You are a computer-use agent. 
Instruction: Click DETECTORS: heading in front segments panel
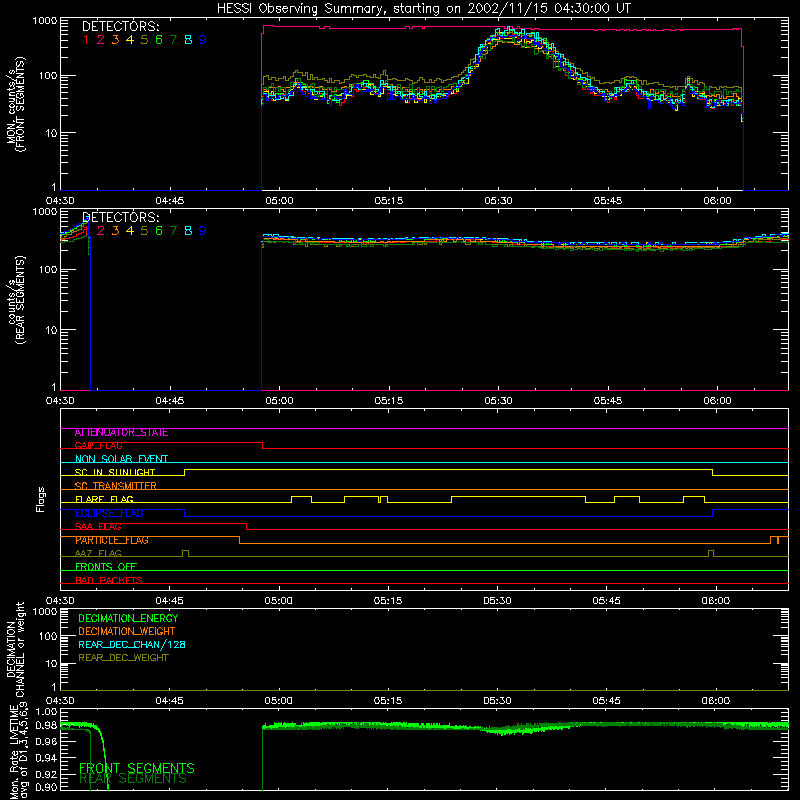point(121,27)
